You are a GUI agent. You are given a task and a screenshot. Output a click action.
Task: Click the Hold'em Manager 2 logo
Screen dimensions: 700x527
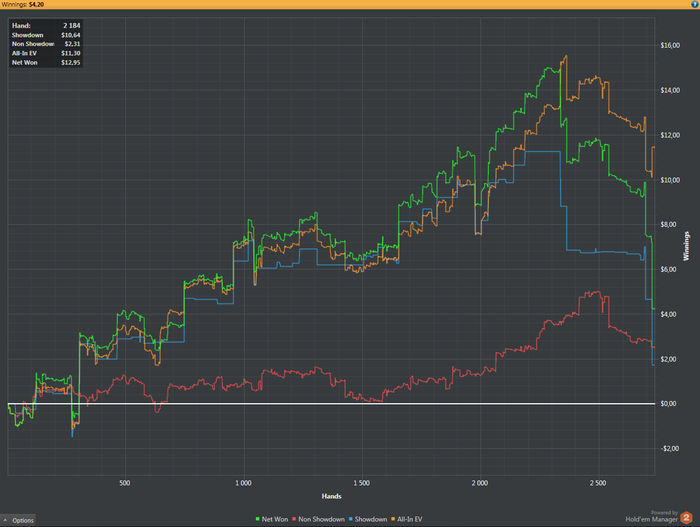(x=686, y=518)
